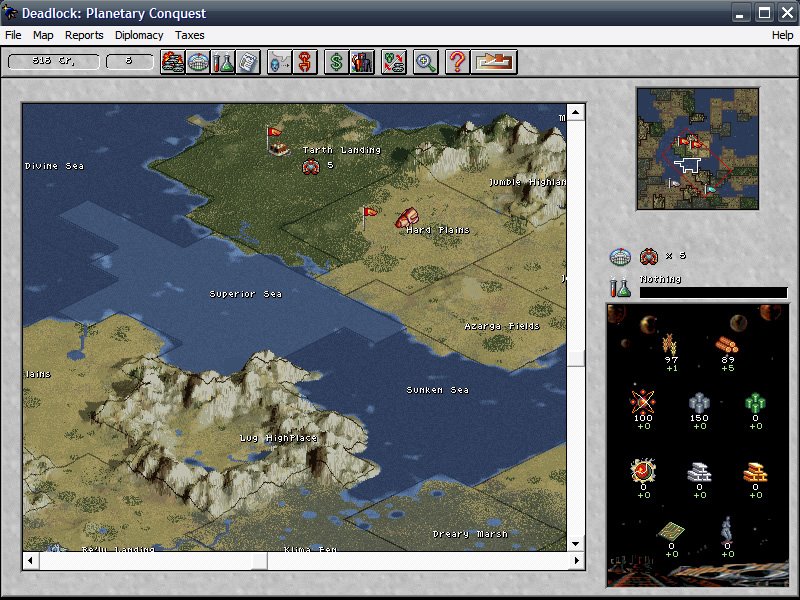This screenshot has height=600, width=800.
Task: Click the Nothing research label
Action: [x=661, y=279]
